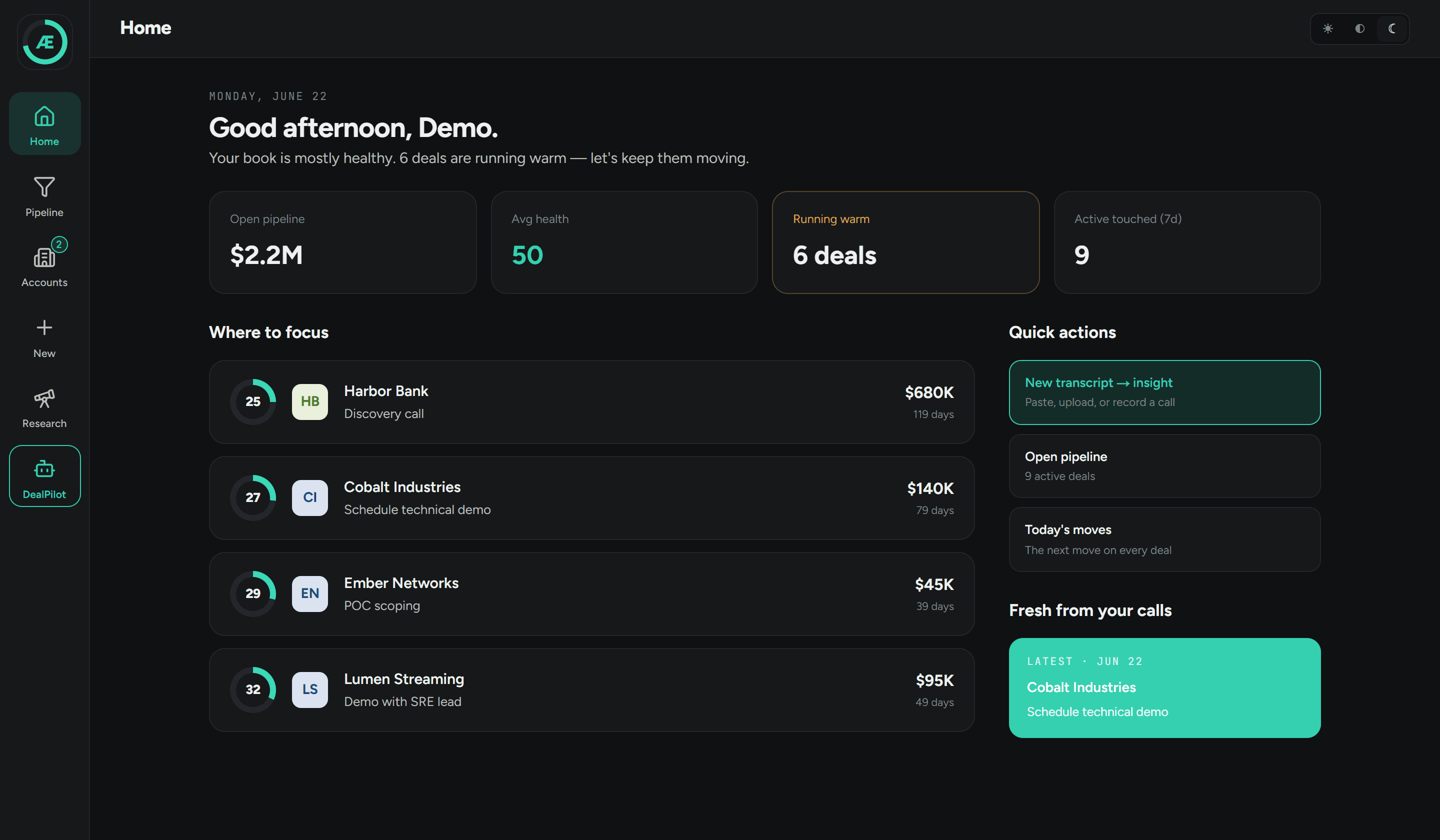1440x840 pixels.
Task: Click the $95K deal amount
Action: (x=935, y=680)
